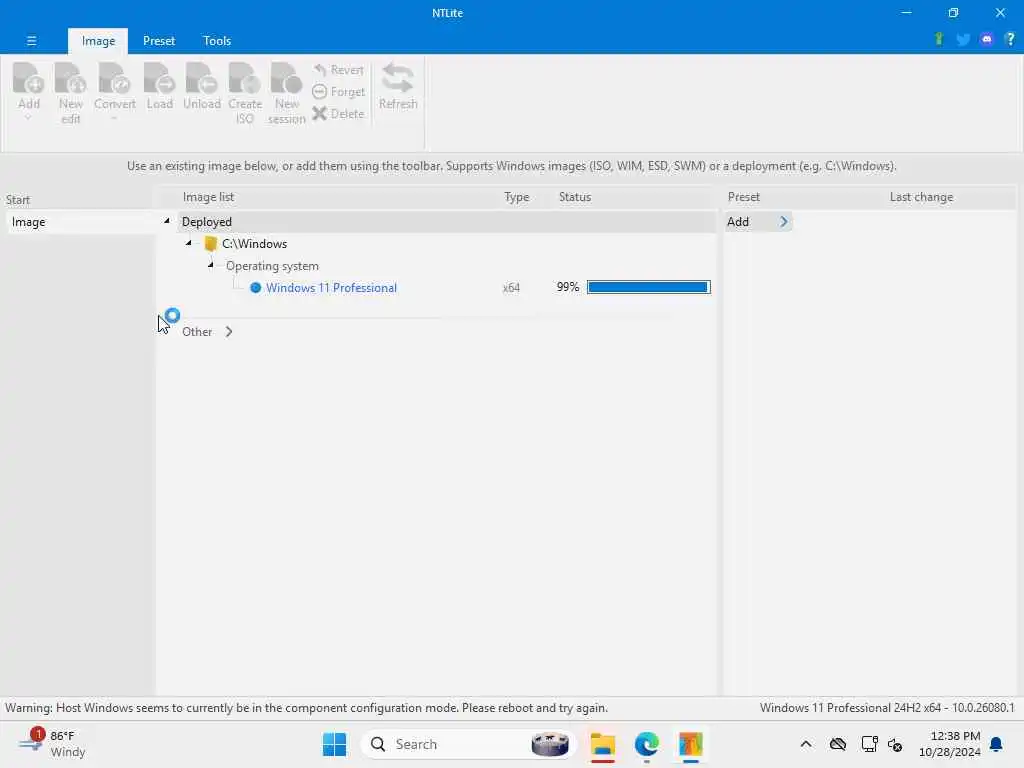Expand the Other section chevron
Viewport: 1024px width, 768px height.
(x=229, y=332)
